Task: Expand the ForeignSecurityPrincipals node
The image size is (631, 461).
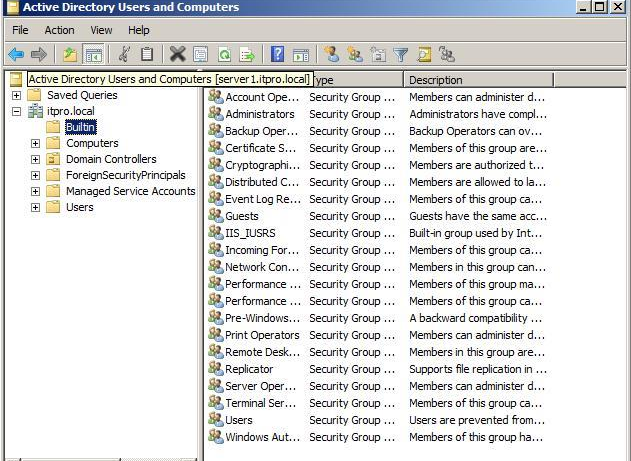Action: coord(35,175)
